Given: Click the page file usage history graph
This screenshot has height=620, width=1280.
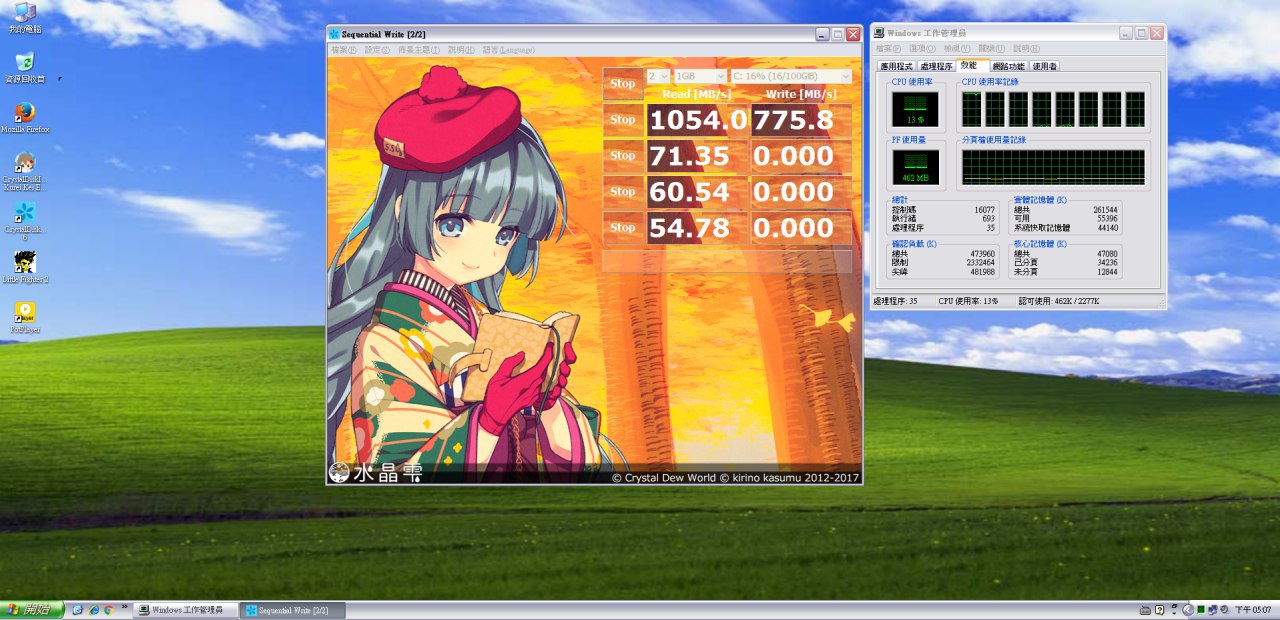Looking at the screenshot, I should 1053,168.
